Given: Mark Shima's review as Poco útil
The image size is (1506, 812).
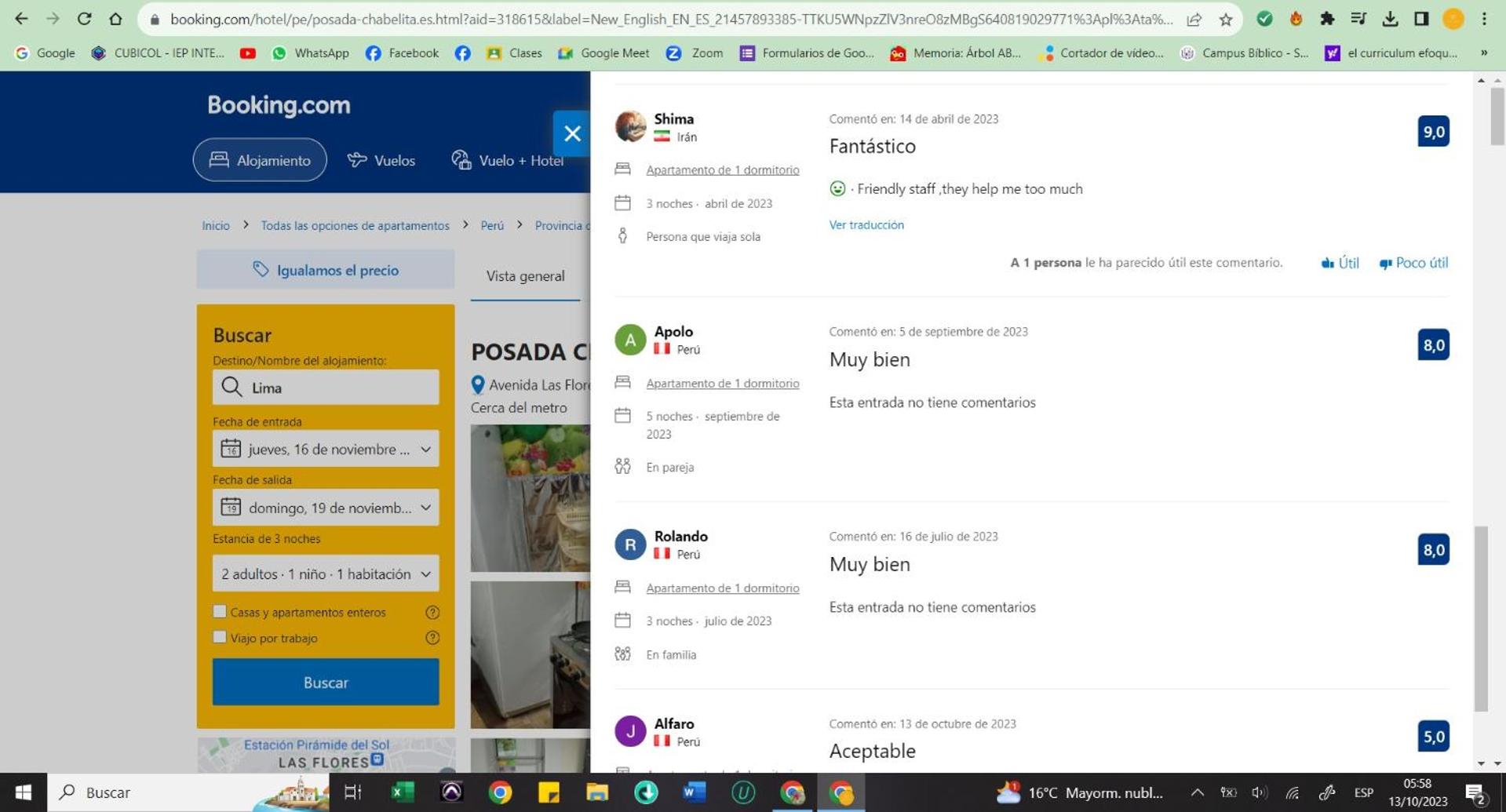Looking at the screenshot, I should (1413, 263).
